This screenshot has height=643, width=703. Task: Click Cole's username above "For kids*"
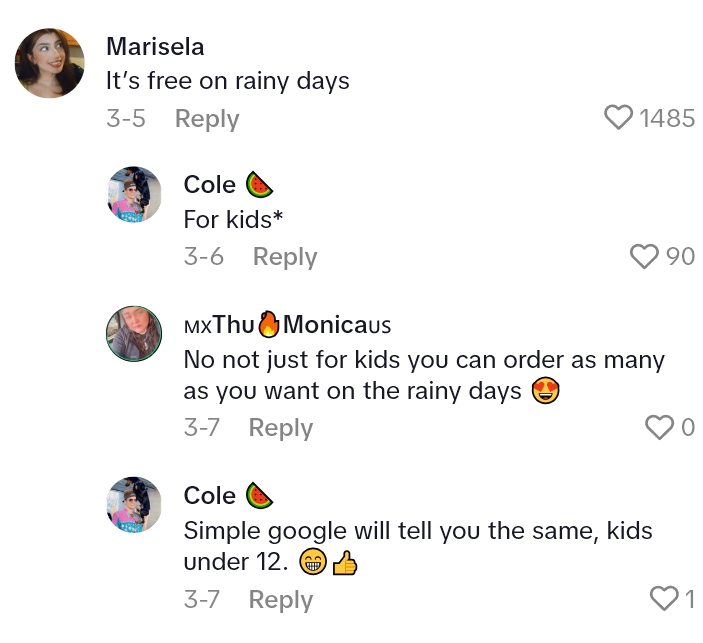tap(210, 185)
